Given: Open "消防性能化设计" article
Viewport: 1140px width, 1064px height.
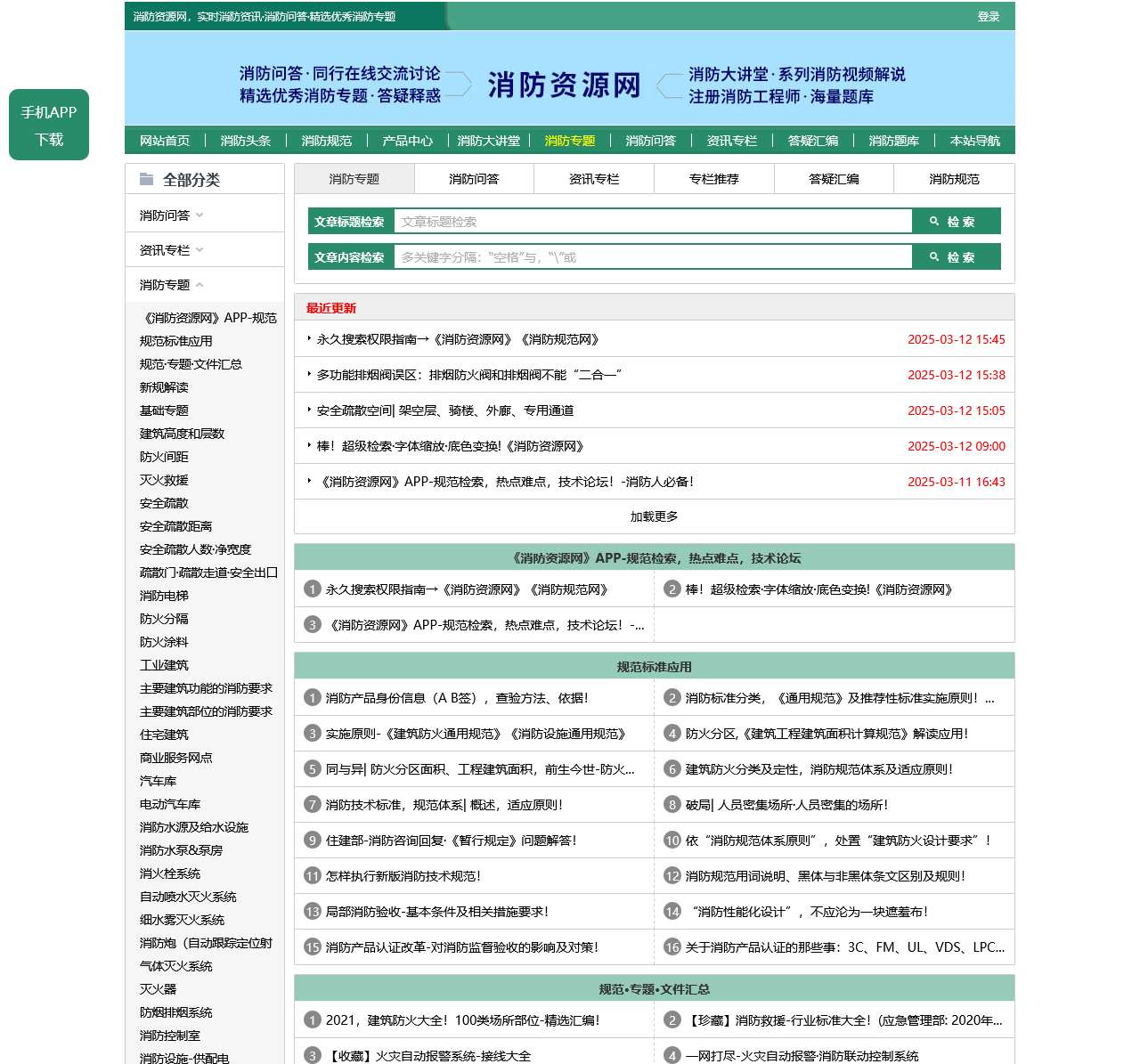Looking at the screenshot, I should point(807,912).
